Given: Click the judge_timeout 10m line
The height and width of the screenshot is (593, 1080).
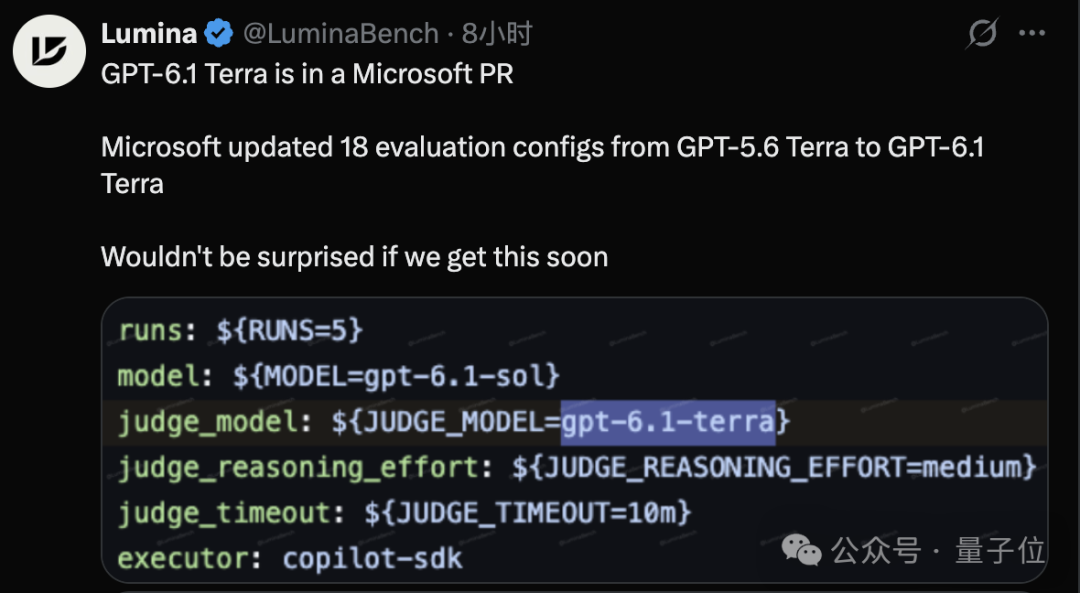Looking at the screenshot, I should click(x=404, y=513).
